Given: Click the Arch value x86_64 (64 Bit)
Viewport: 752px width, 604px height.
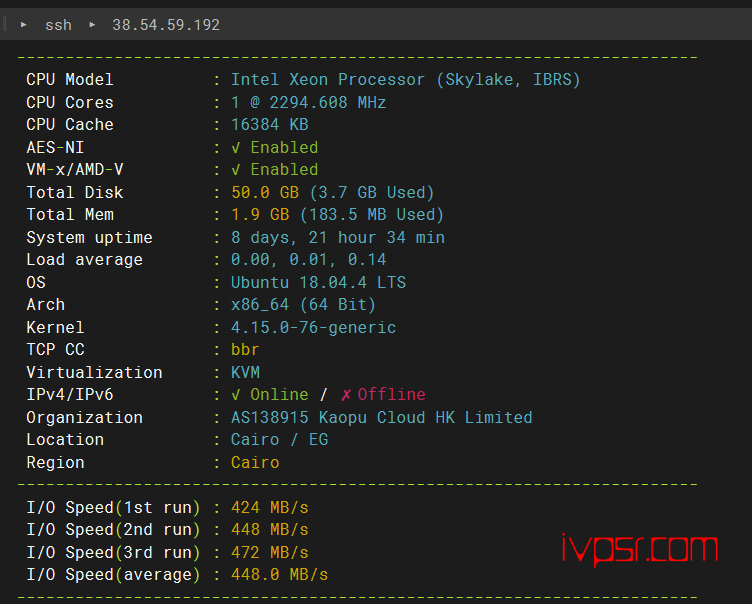Looking at the screenshot, I should [x=303, y=305].
